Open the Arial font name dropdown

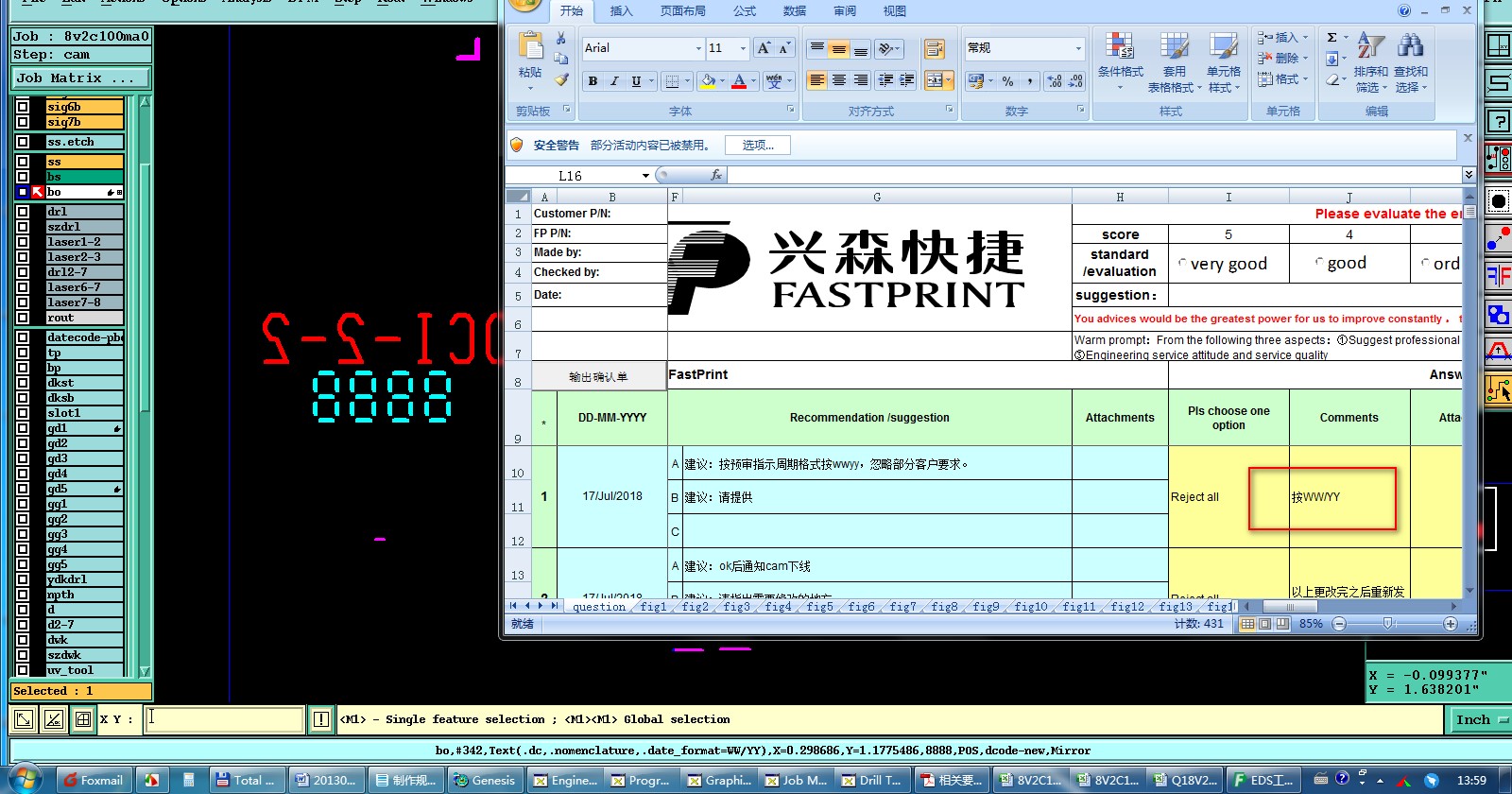(698, 48)
